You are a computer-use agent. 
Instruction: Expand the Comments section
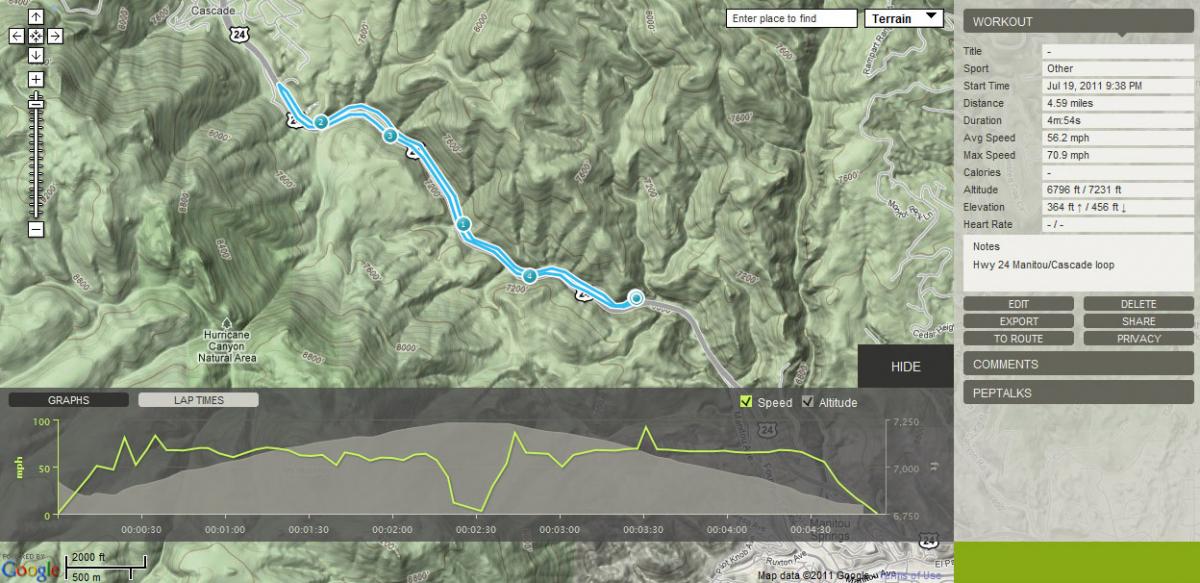(1078, 364)
